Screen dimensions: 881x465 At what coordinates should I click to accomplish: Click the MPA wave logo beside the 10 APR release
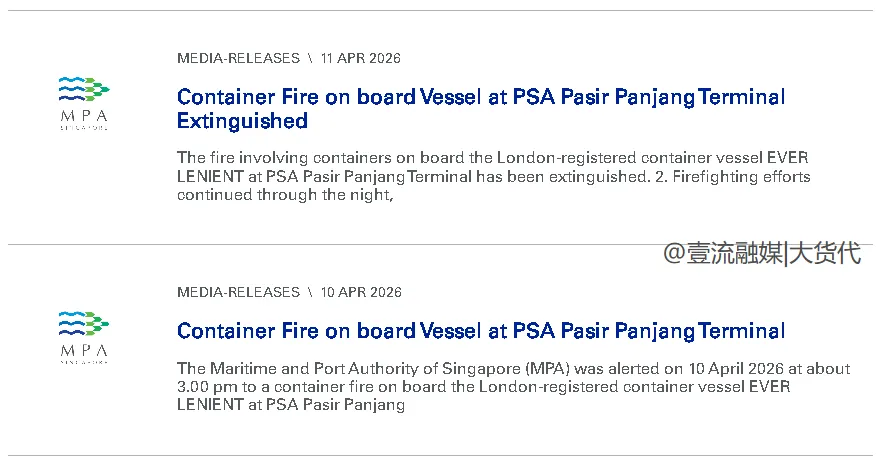click(84, 324)
